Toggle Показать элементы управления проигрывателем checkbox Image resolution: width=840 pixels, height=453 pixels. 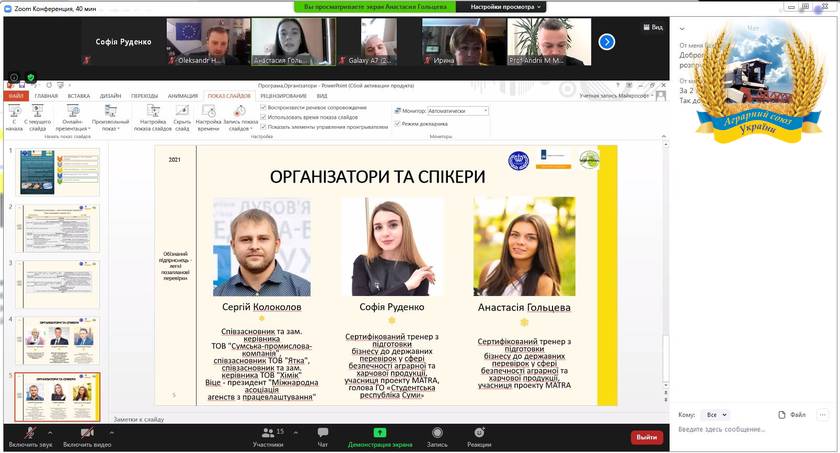pyautogui.click(x=263, y=127)
